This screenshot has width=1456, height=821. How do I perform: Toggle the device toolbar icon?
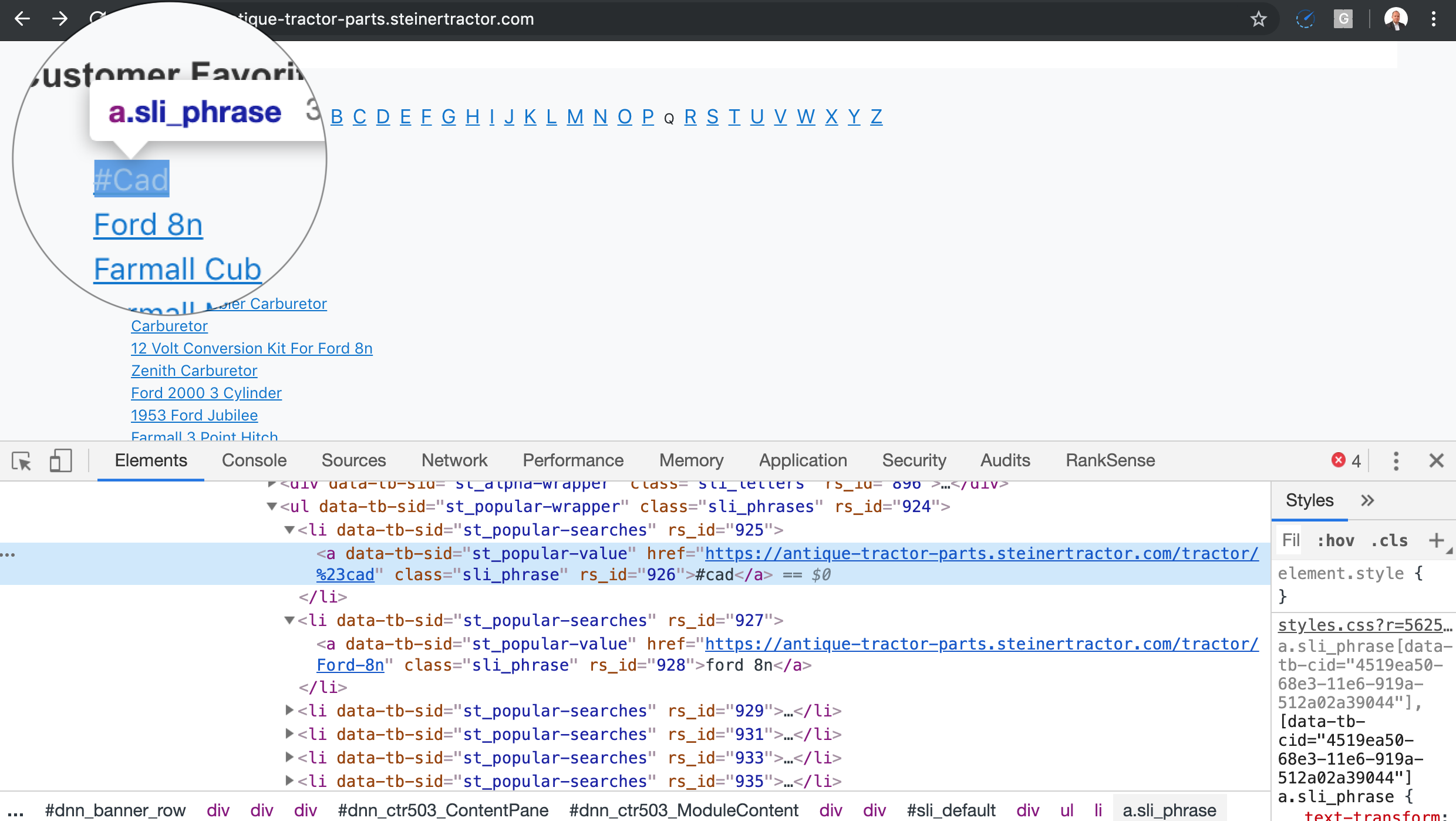(x=60, y=461)
